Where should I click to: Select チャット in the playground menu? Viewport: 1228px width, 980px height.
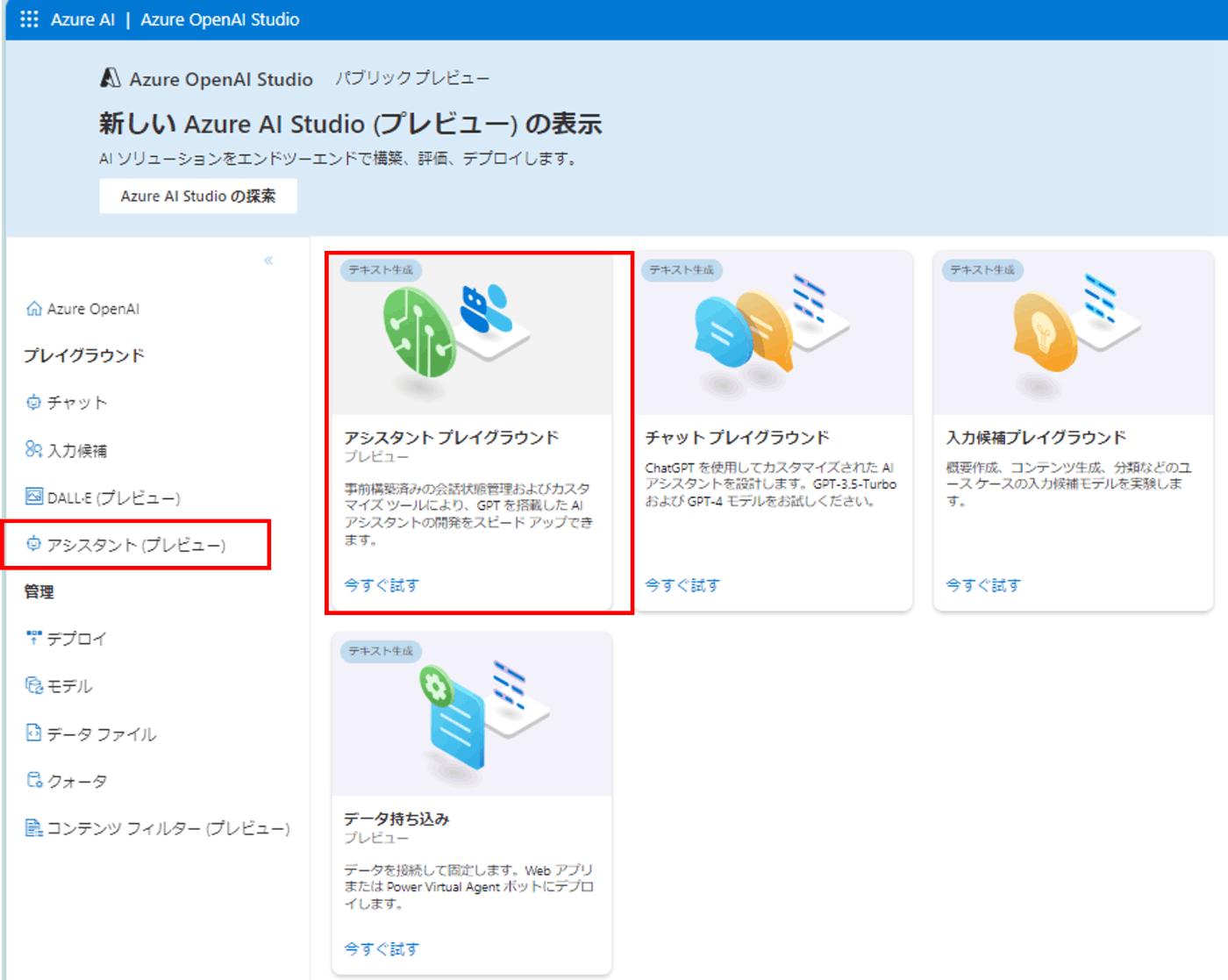[x=67, y=403]
